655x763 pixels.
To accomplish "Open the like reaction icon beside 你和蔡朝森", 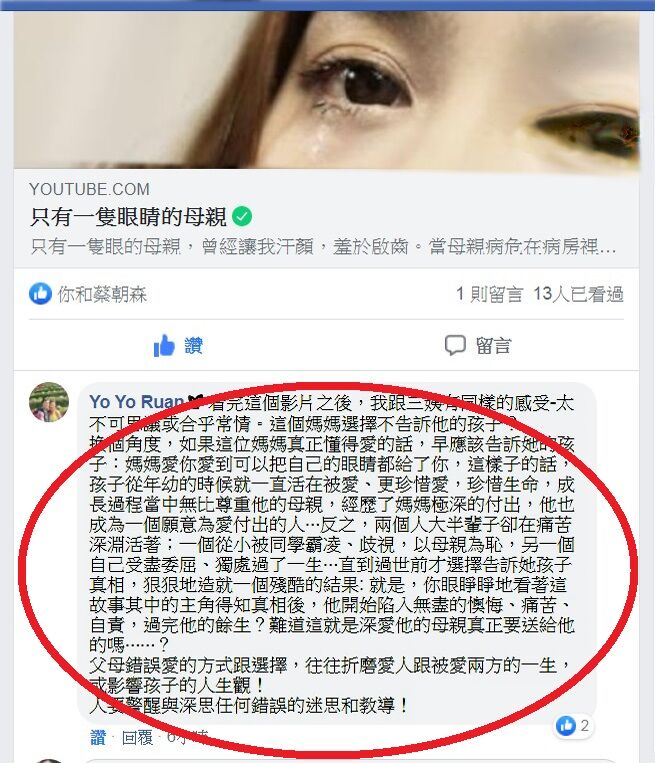I will click(x=40, y=294).
